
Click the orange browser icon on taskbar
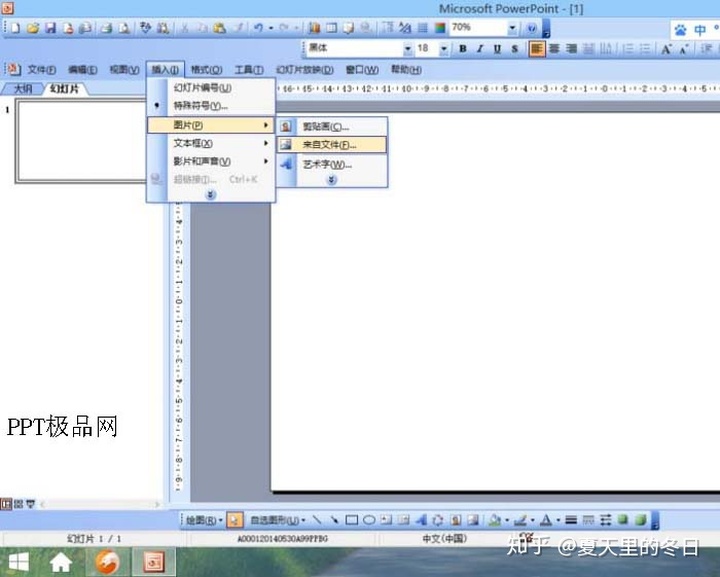107,562
